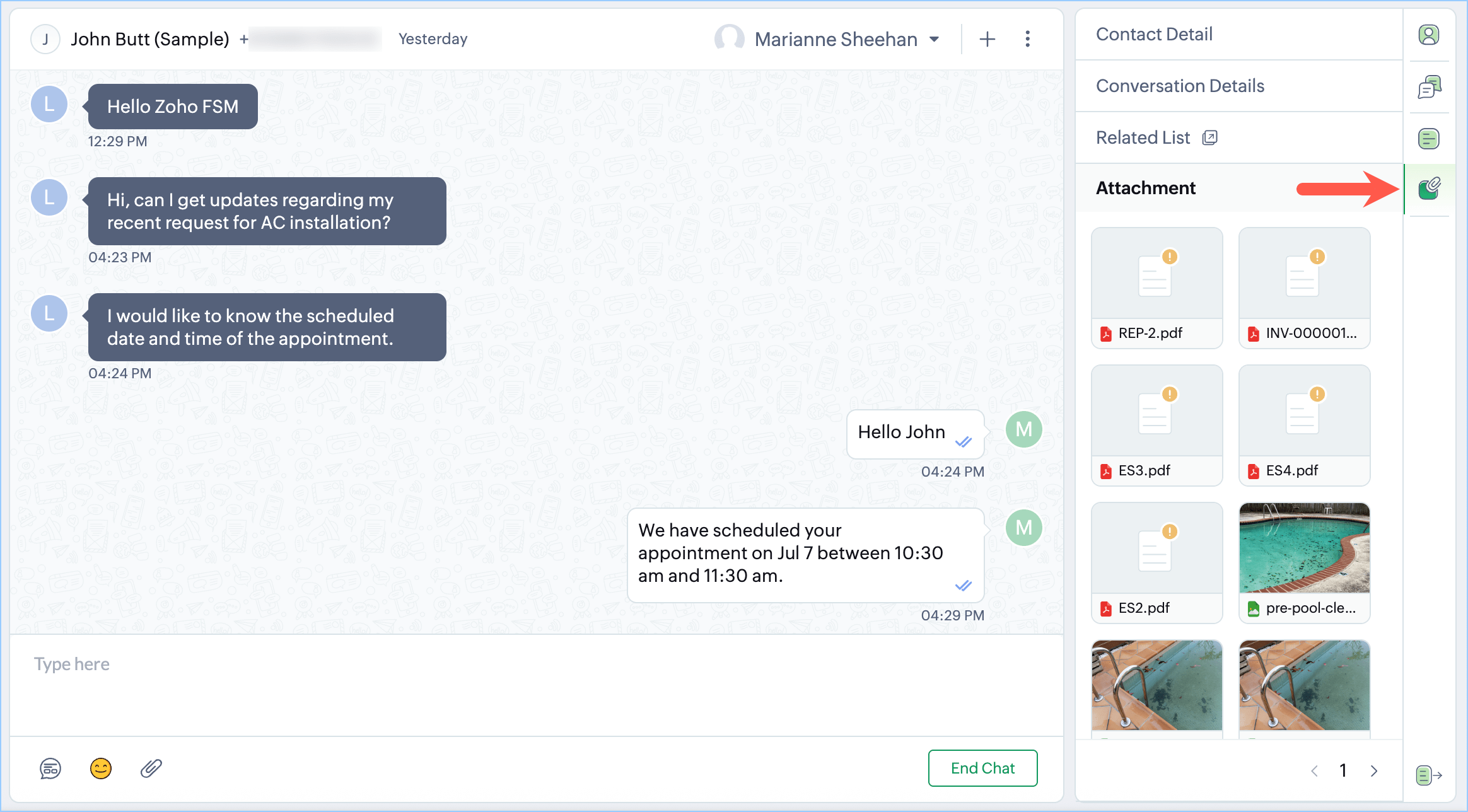Open the Related List sidebar icon
This screenshot has width=1468, height=812.
1428,138
